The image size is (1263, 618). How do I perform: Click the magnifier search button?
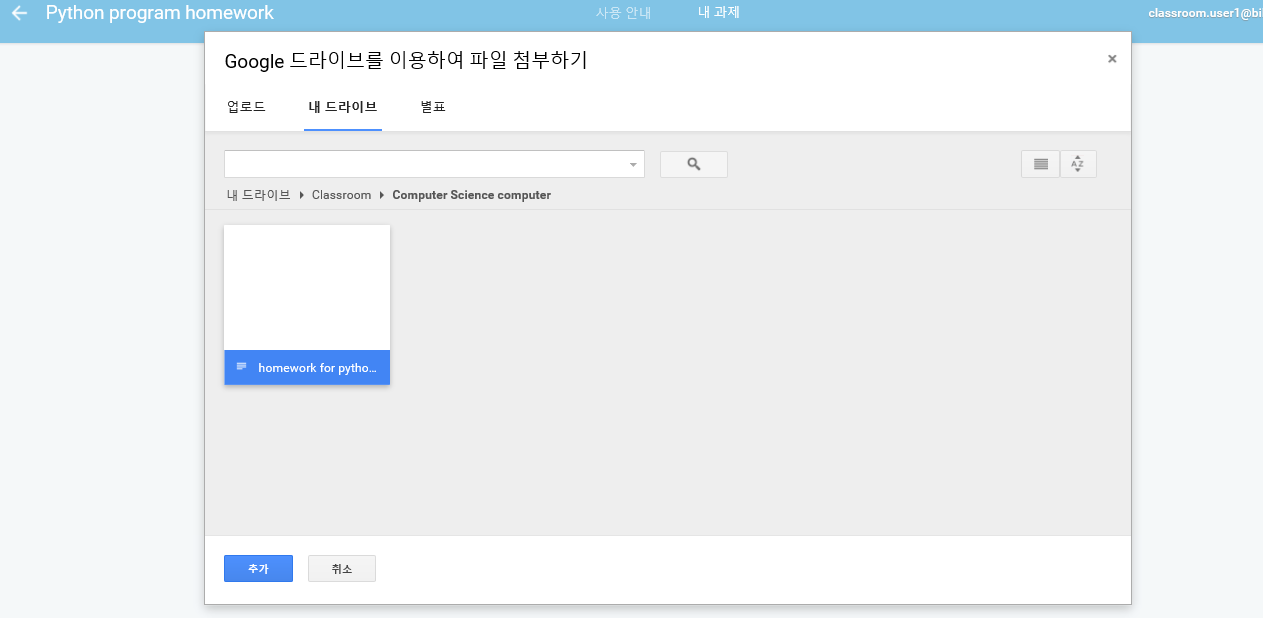point(693,164)
